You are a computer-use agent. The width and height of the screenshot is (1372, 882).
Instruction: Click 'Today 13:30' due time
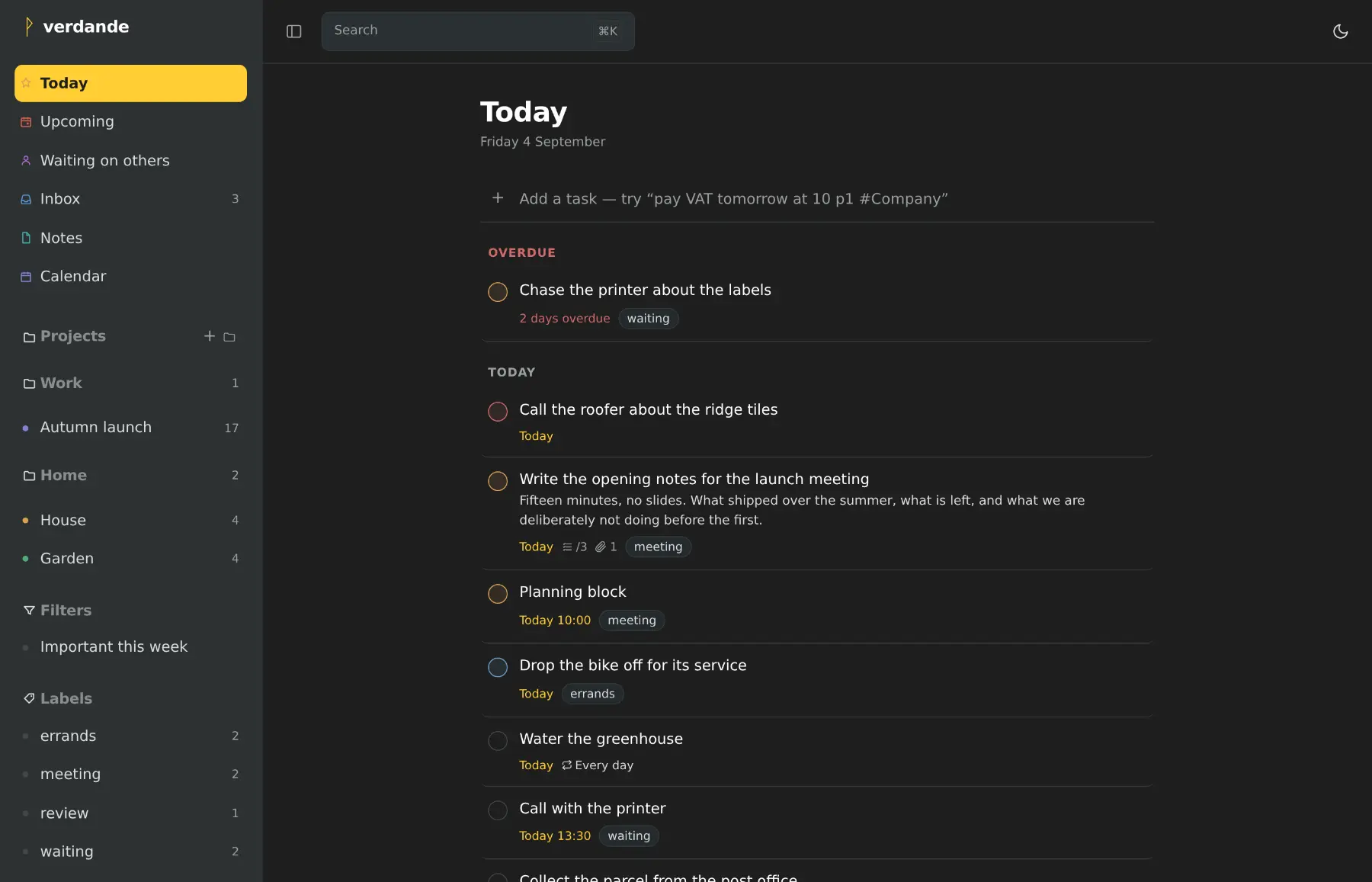(x=555, y=836)
